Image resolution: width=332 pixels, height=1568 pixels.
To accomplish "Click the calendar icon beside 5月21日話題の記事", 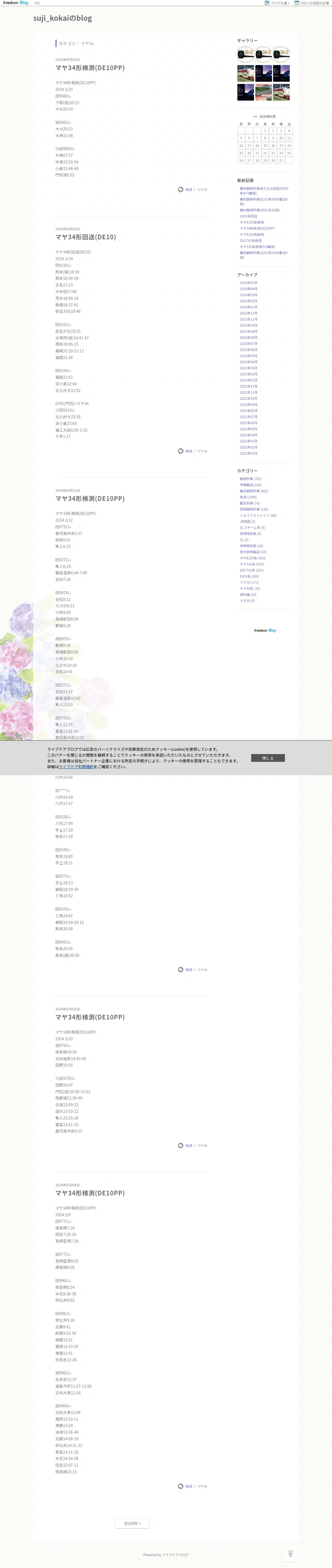I will click(x=297, y=3).
